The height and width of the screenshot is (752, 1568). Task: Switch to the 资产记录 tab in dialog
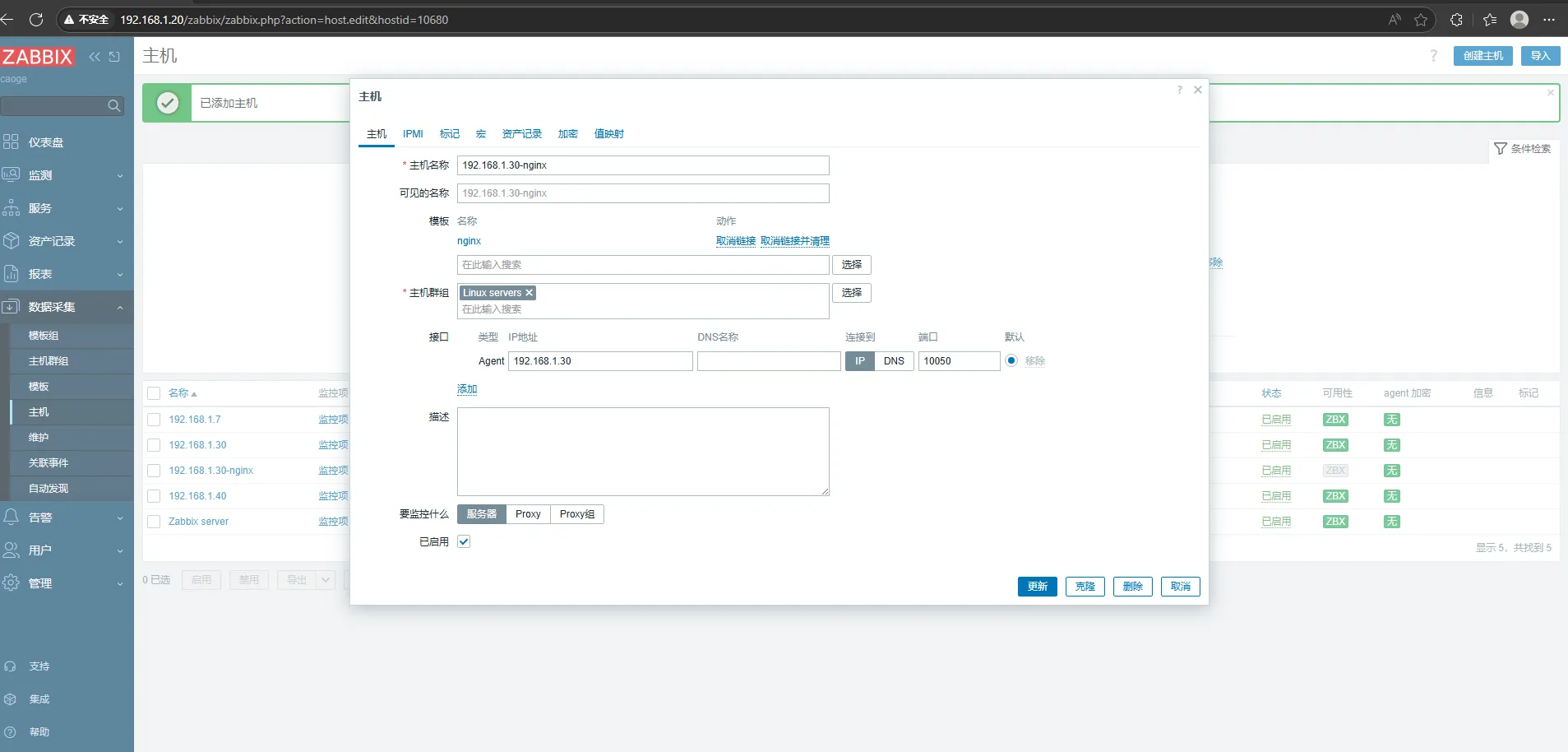(522, 134)
